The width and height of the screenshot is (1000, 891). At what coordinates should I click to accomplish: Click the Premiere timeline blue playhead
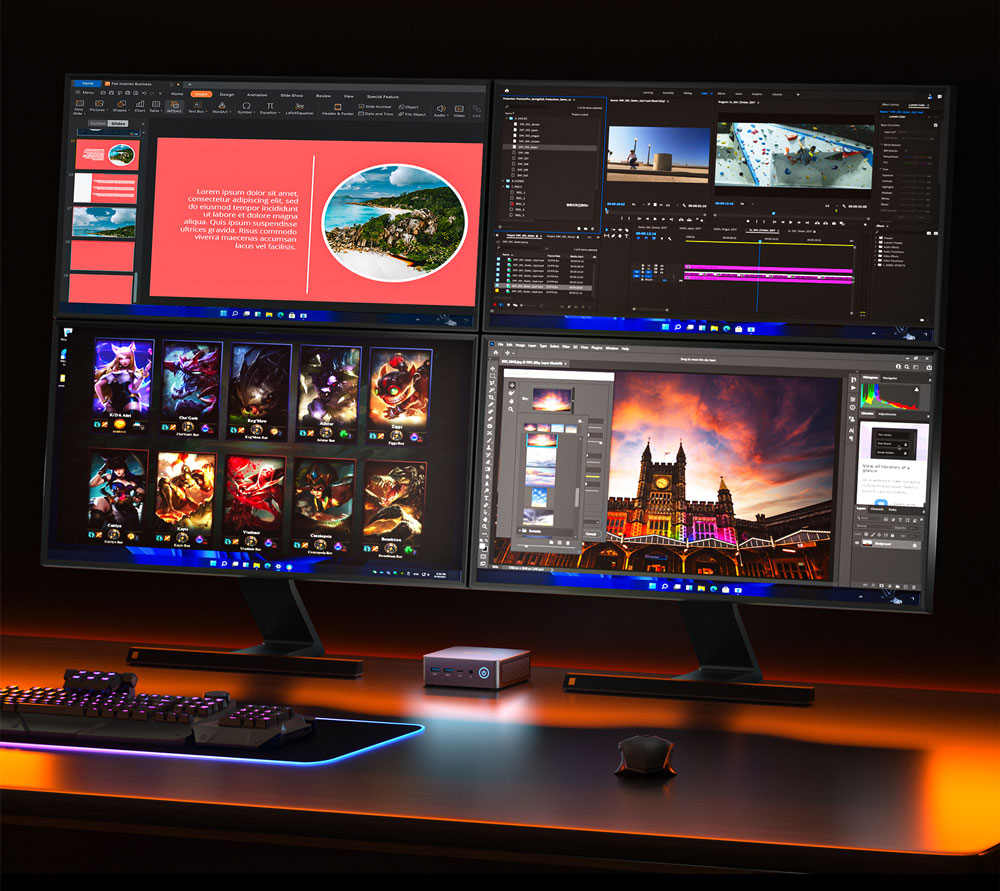760,241
